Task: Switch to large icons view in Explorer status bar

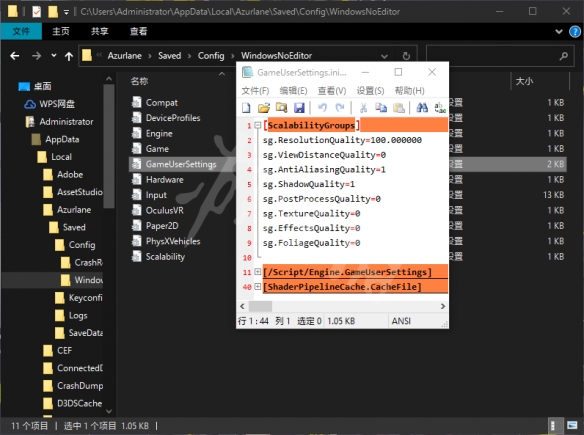Action: coord(572,425)
